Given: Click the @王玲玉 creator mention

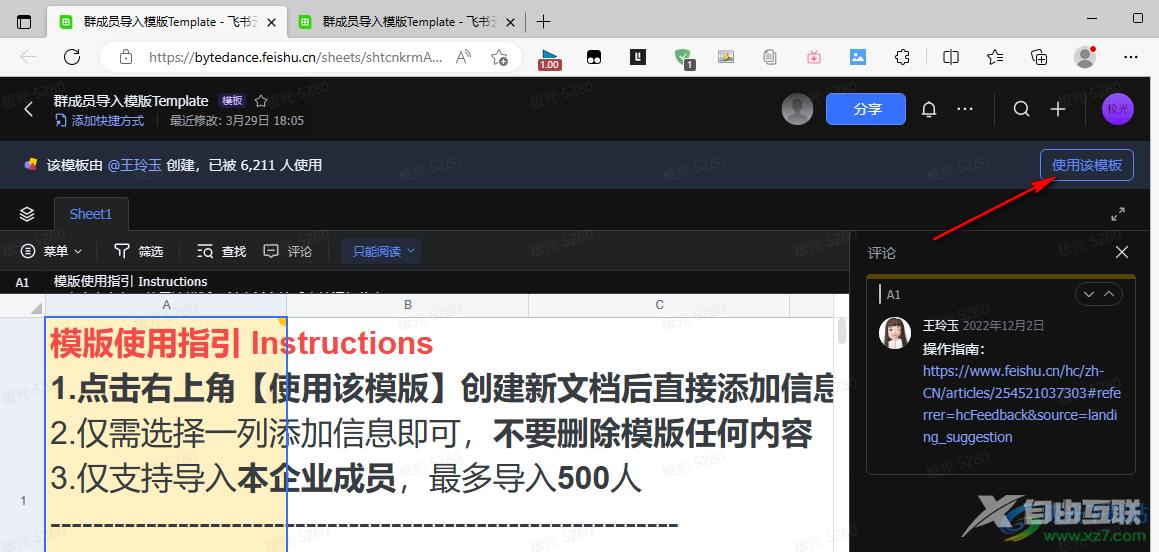Looking at the screenshot, I should tap(135, 165).
